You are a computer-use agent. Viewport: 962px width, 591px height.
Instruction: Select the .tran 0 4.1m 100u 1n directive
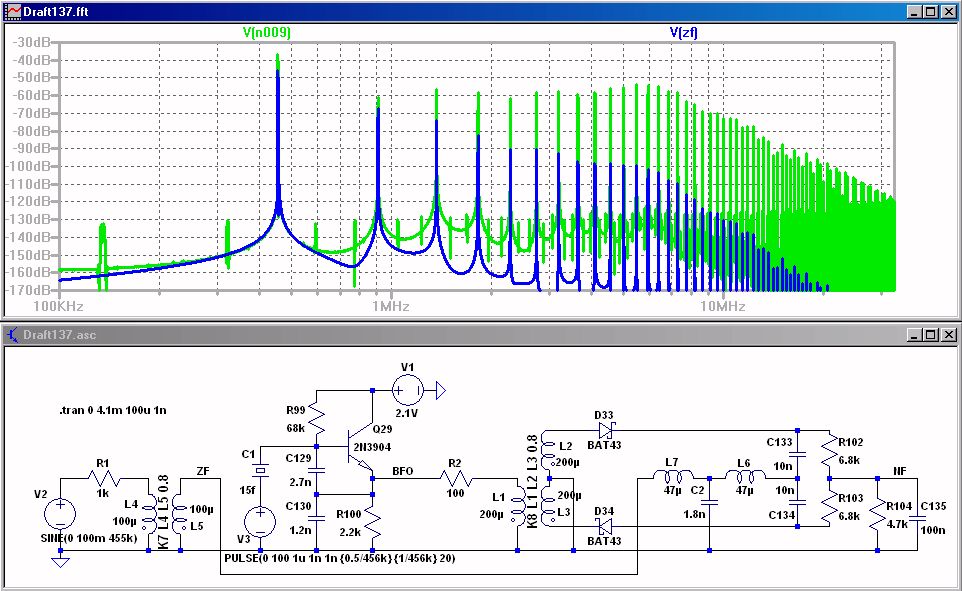113,410
